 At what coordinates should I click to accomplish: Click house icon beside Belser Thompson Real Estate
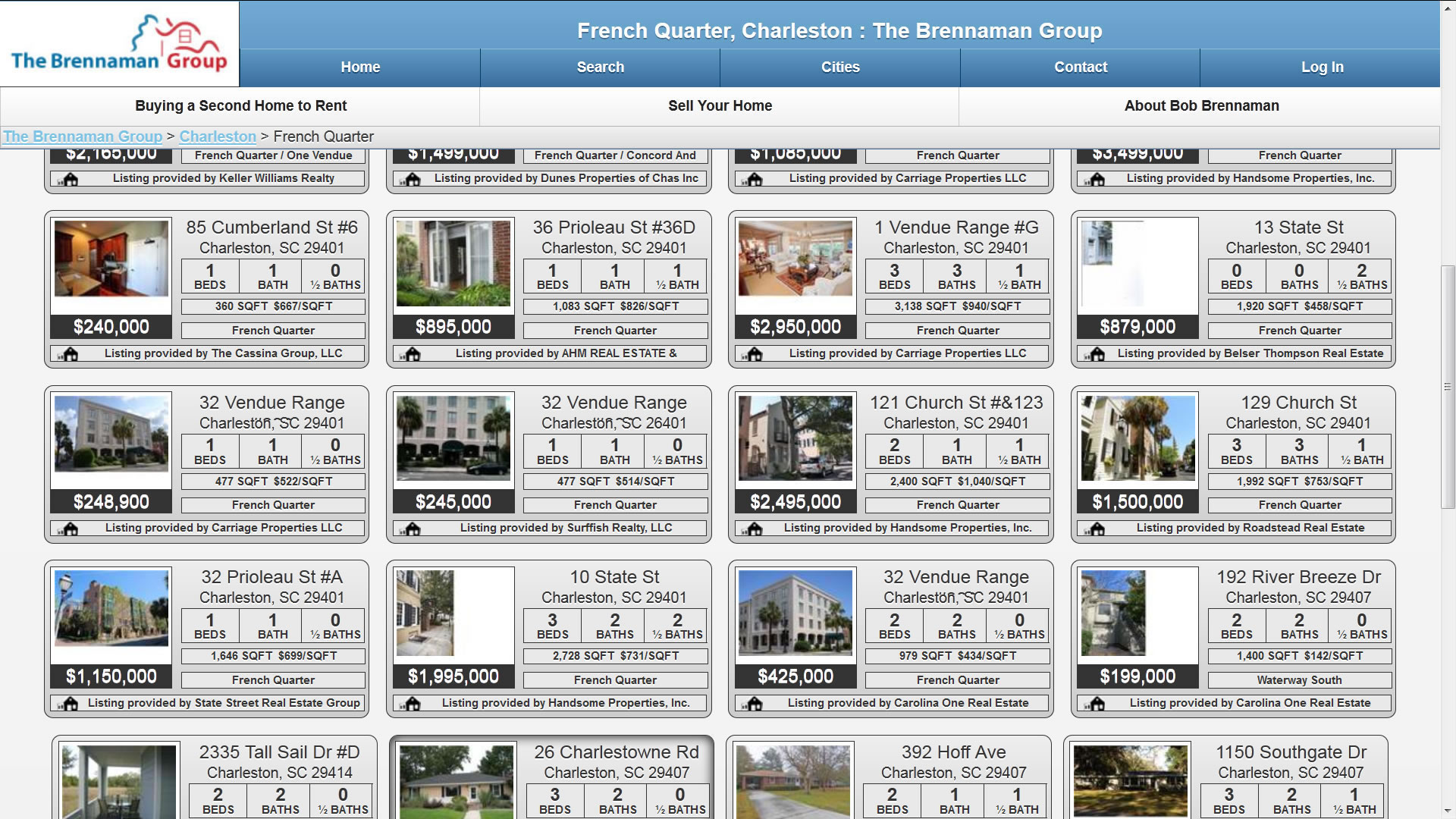(1096, 353)
